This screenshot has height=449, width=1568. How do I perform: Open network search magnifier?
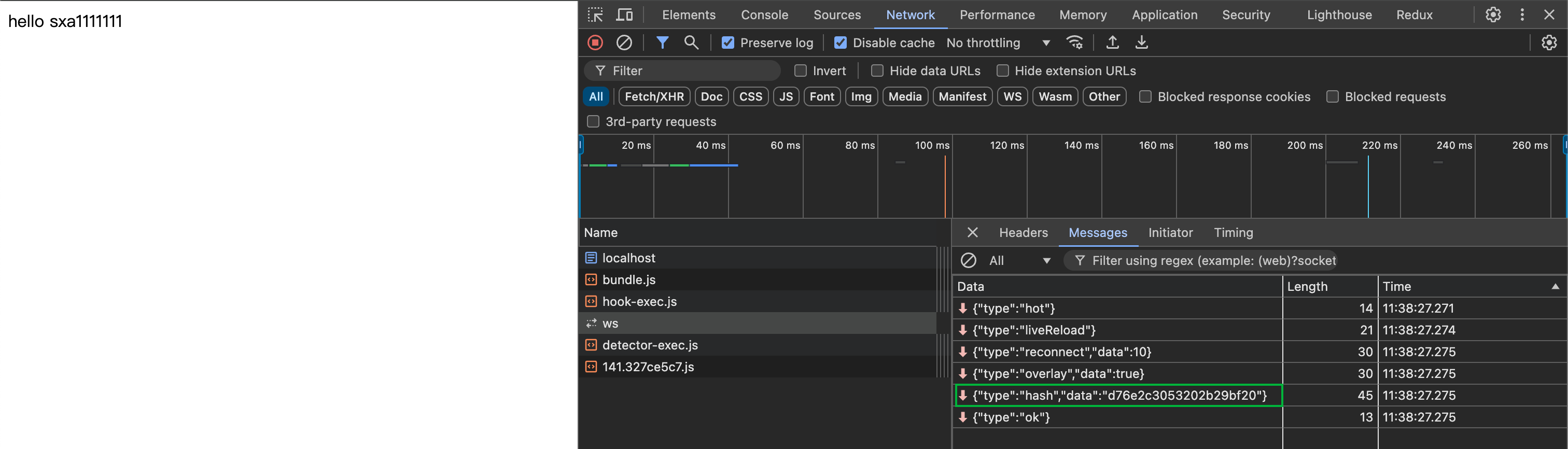pos(691,43)
